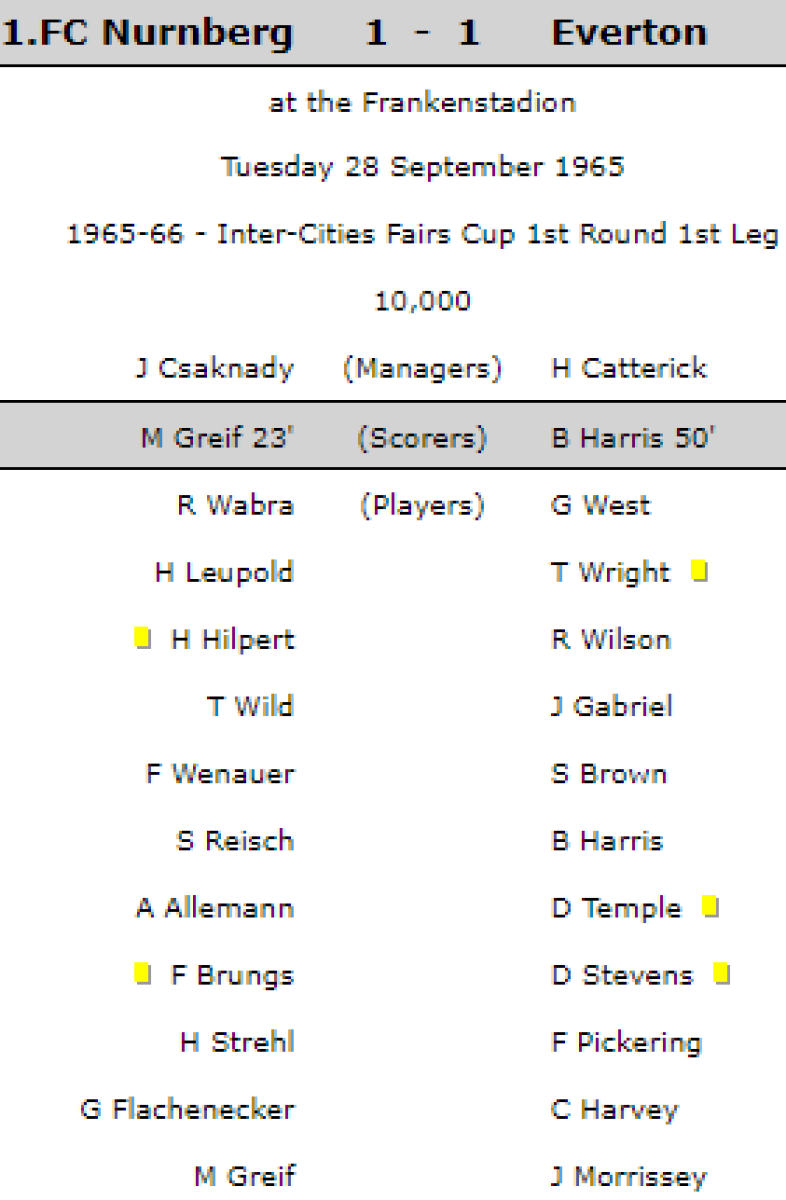The height and width of the screenshot is (1200, 786).
Task: Click the yellow card next to D Temple
Action: [710, 907]
